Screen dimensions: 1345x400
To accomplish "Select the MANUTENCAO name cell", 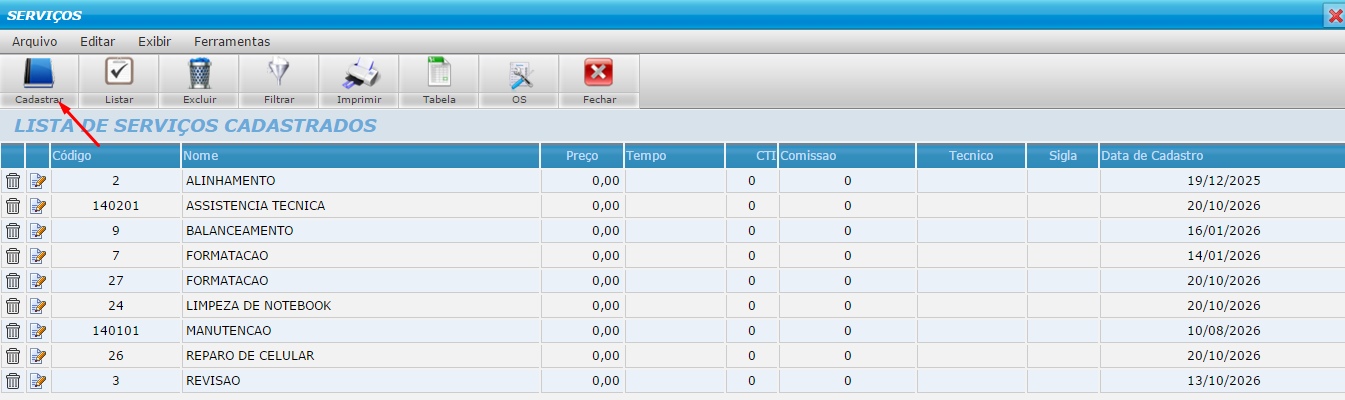I will [x=360, y=331].
